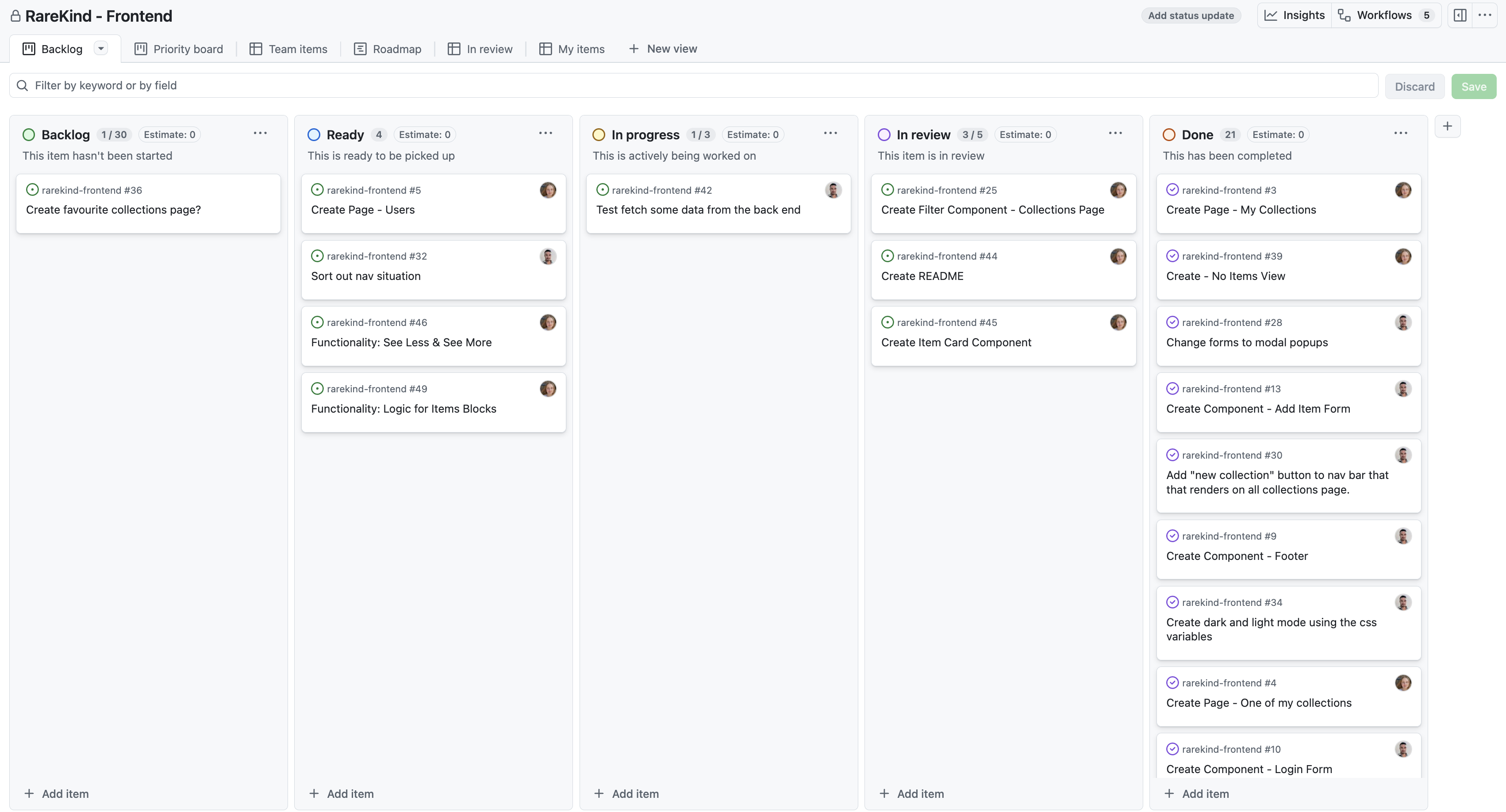1506x812 pixels.
Task: Discard the unsaved view changes
Action: pos(1415,86)
